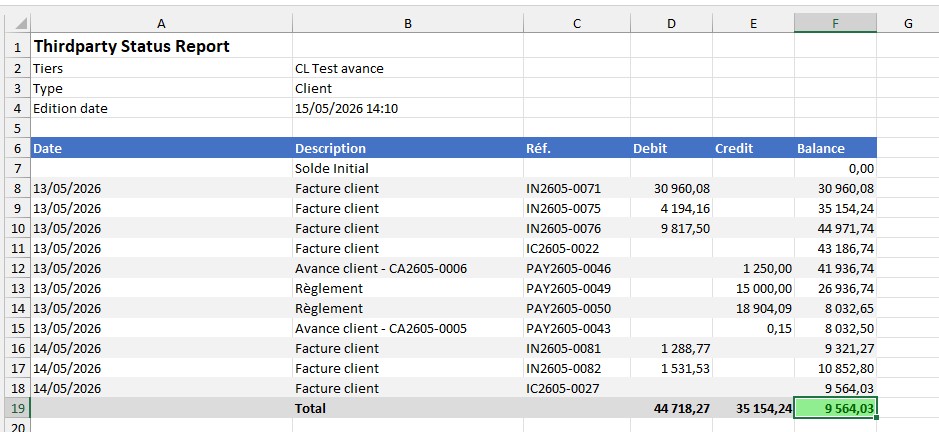939x432 pixels.
Task: Click the 'Total' label cell
Action: click(x=408, y=408)
